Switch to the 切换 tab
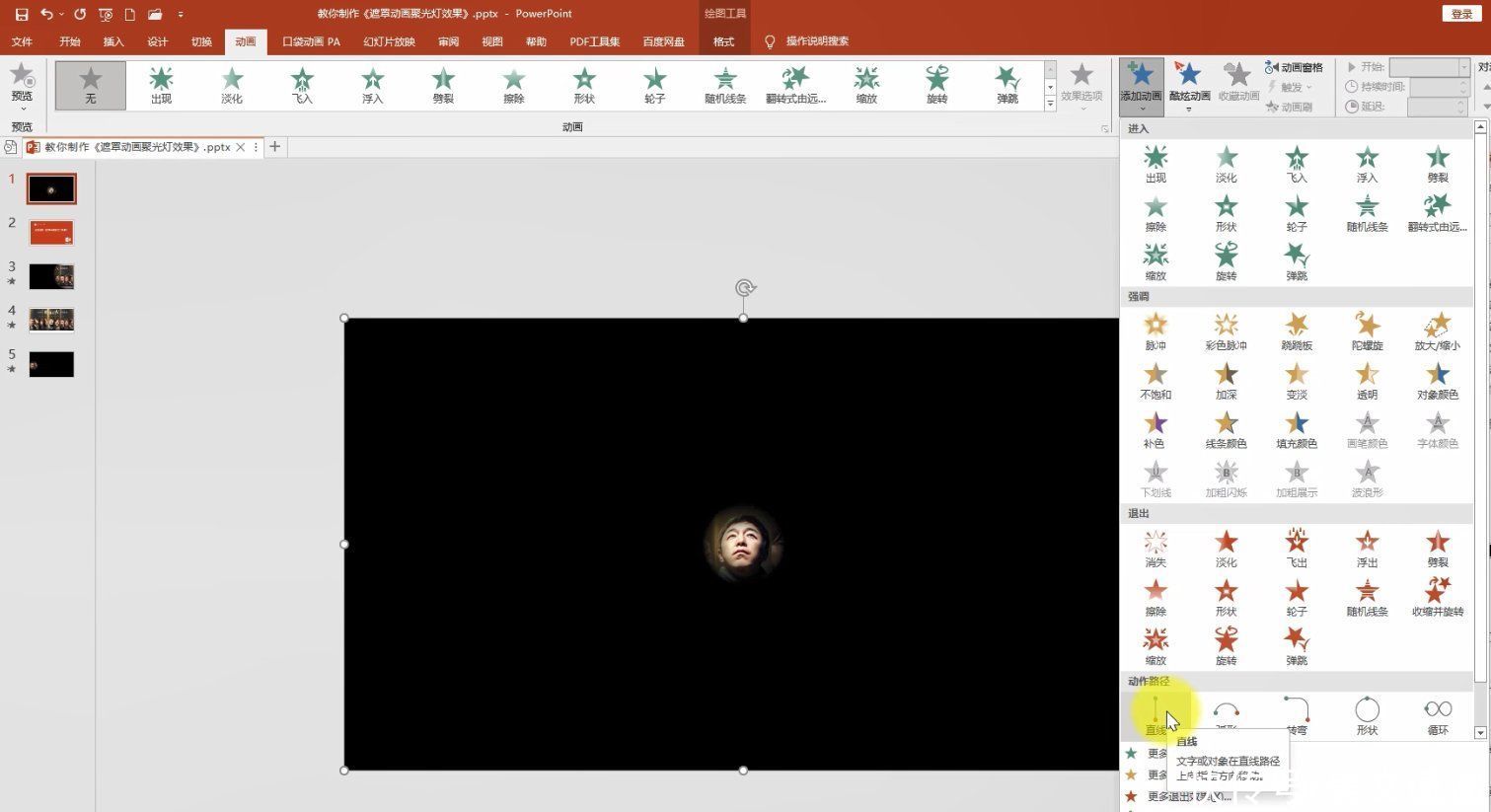The image size is (1491, 812). click(201, 41)
